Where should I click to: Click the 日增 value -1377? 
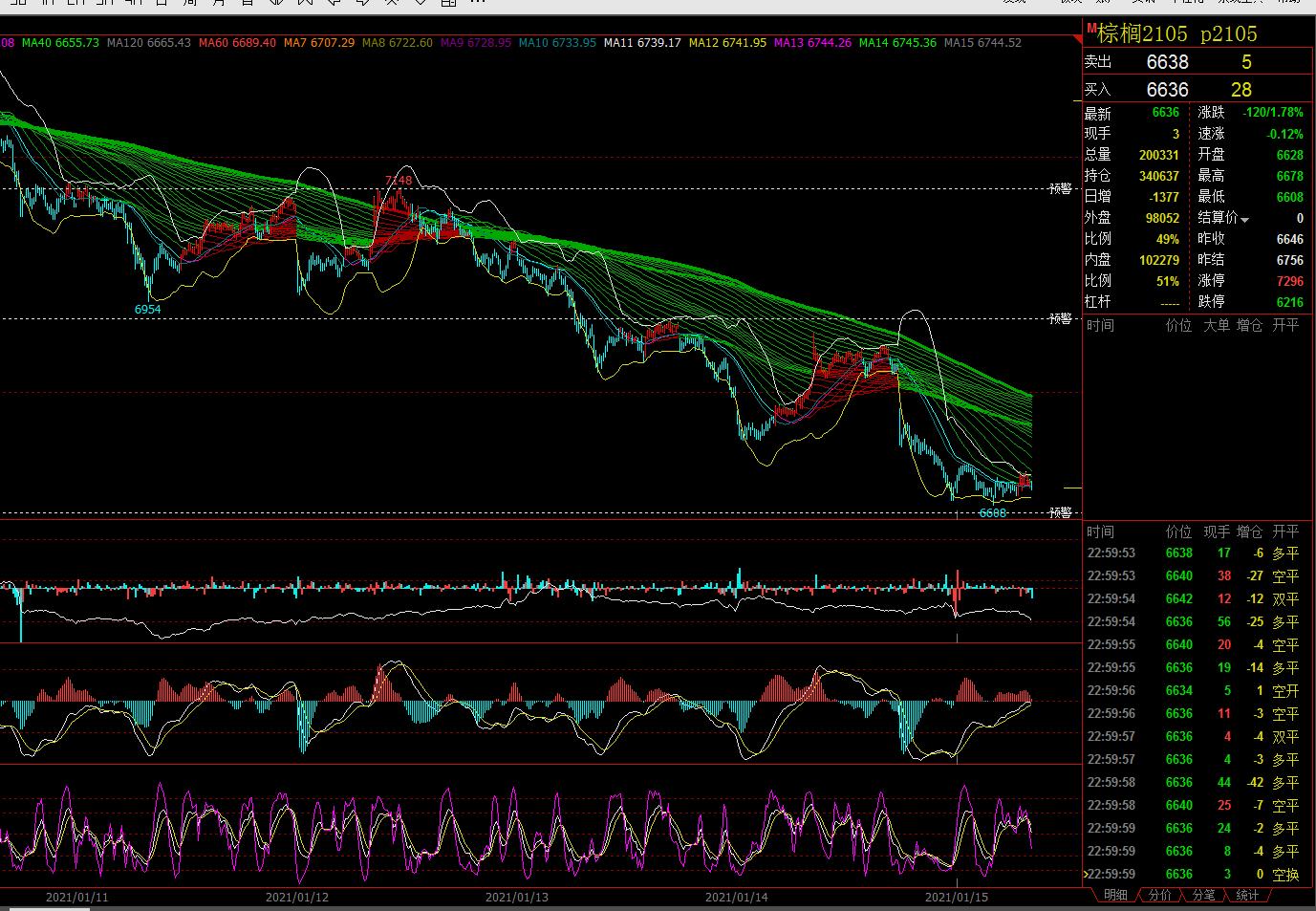pyautogui.click(x=1164, y=197)
